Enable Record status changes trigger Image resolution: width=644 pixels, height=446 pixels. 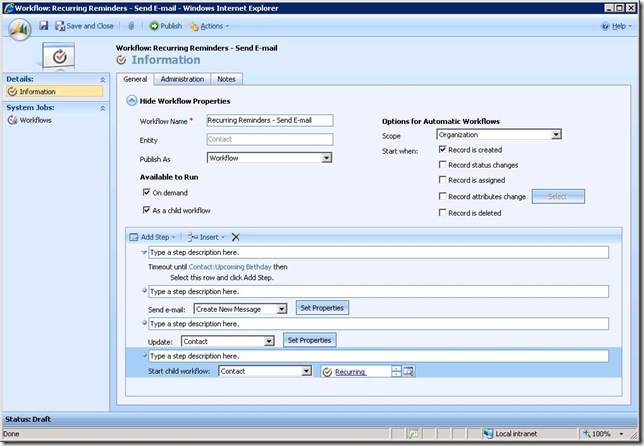pos(443,165)
